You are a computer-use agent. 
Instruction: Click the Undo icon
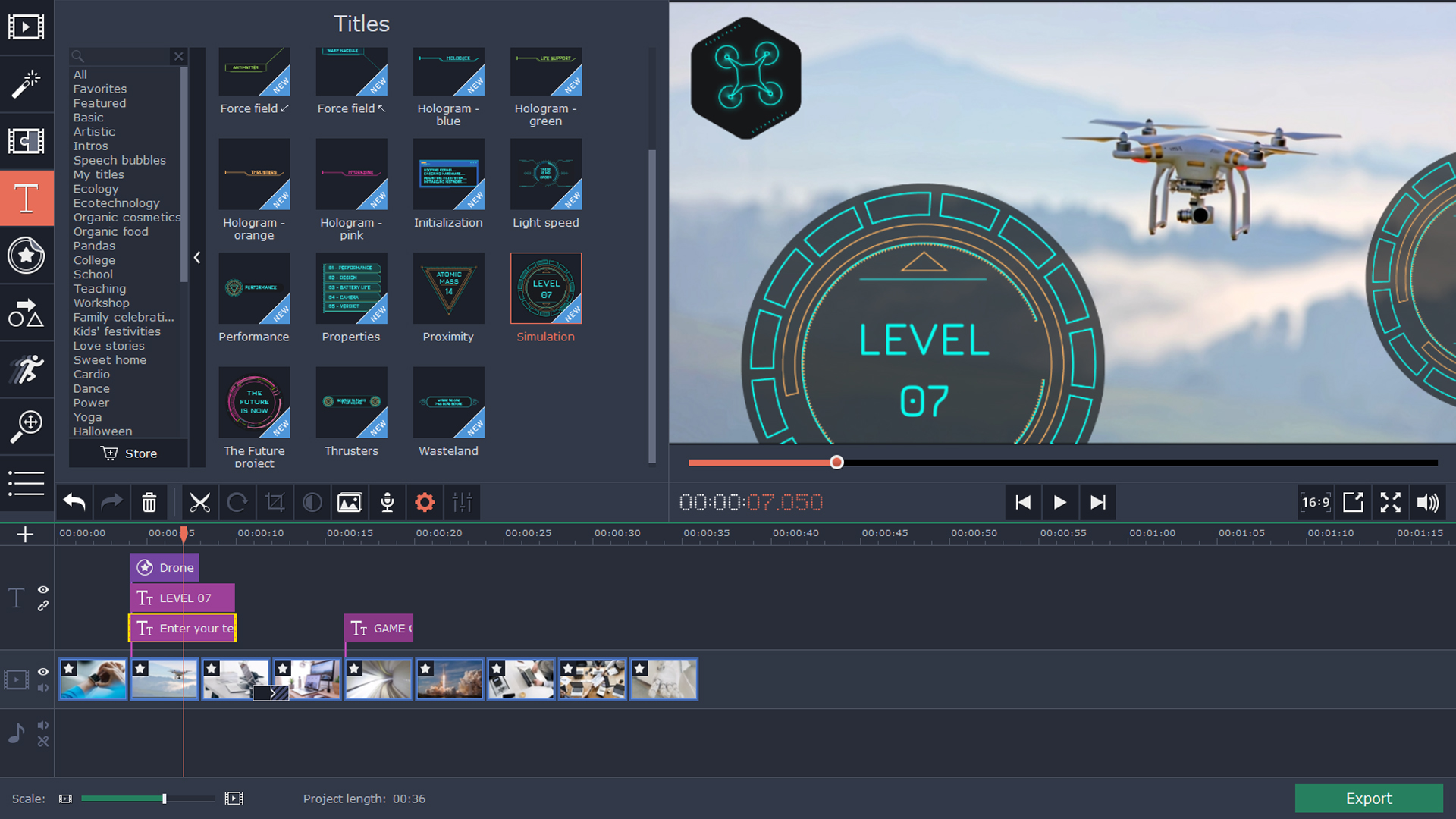pyautogui.click(x=74, y=502)
